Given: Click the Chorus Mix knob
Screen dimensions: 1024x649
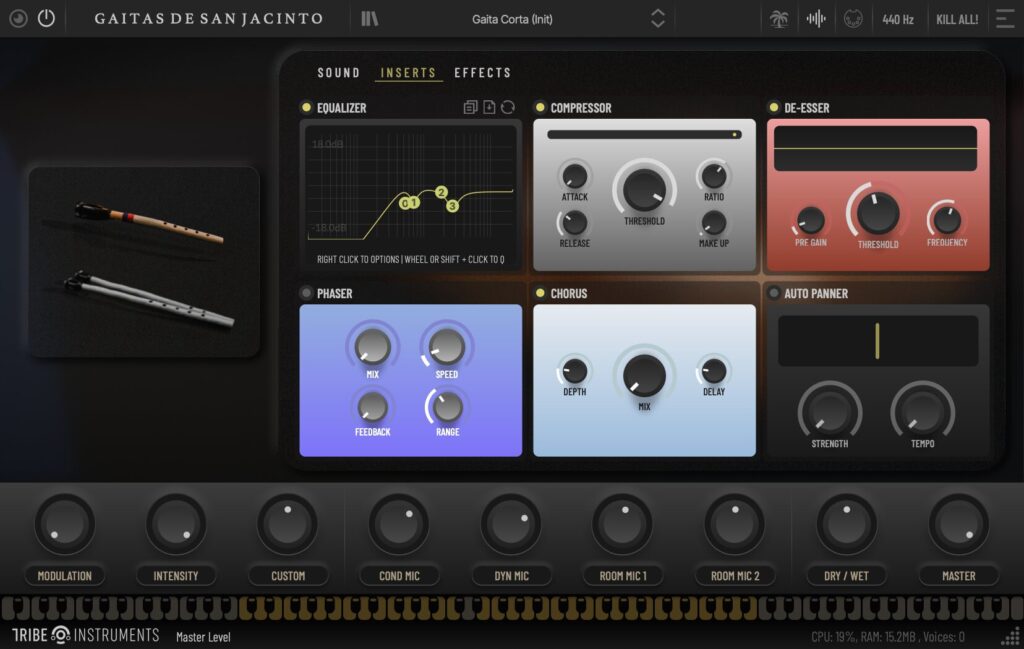Looking at the screenshot, I should tap(644, 375).
